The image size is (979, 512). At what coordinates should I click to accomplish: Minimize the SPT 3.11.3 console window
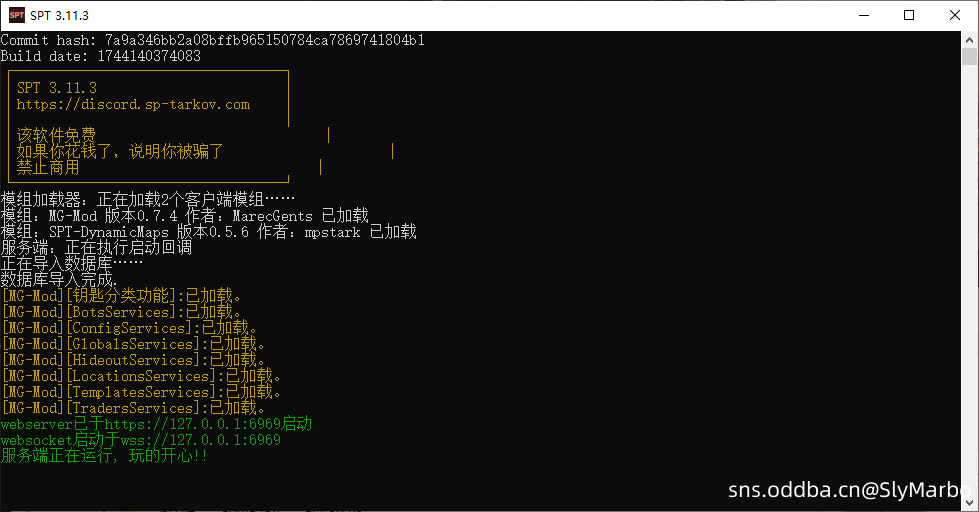[x=864, y=15]
